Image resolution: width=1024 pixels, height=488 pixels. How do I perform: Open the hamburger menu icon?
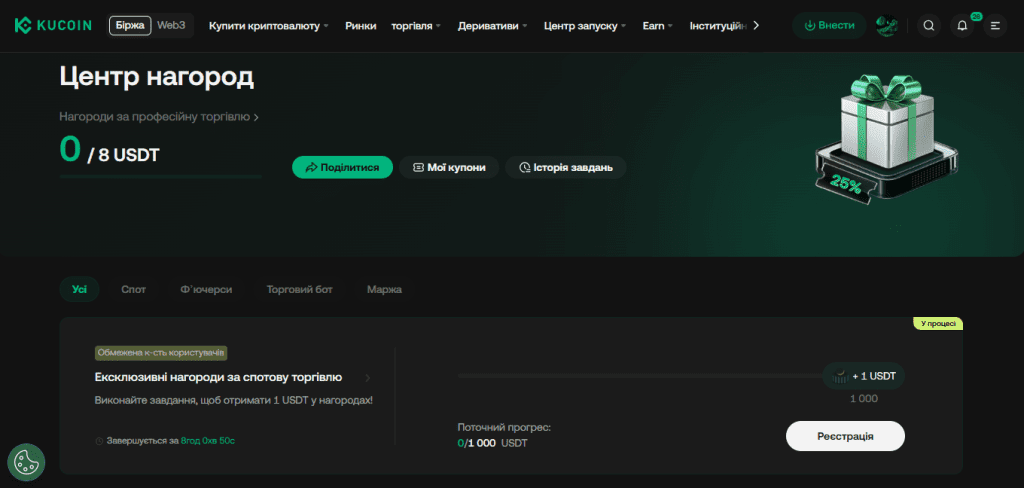point(995,25)
